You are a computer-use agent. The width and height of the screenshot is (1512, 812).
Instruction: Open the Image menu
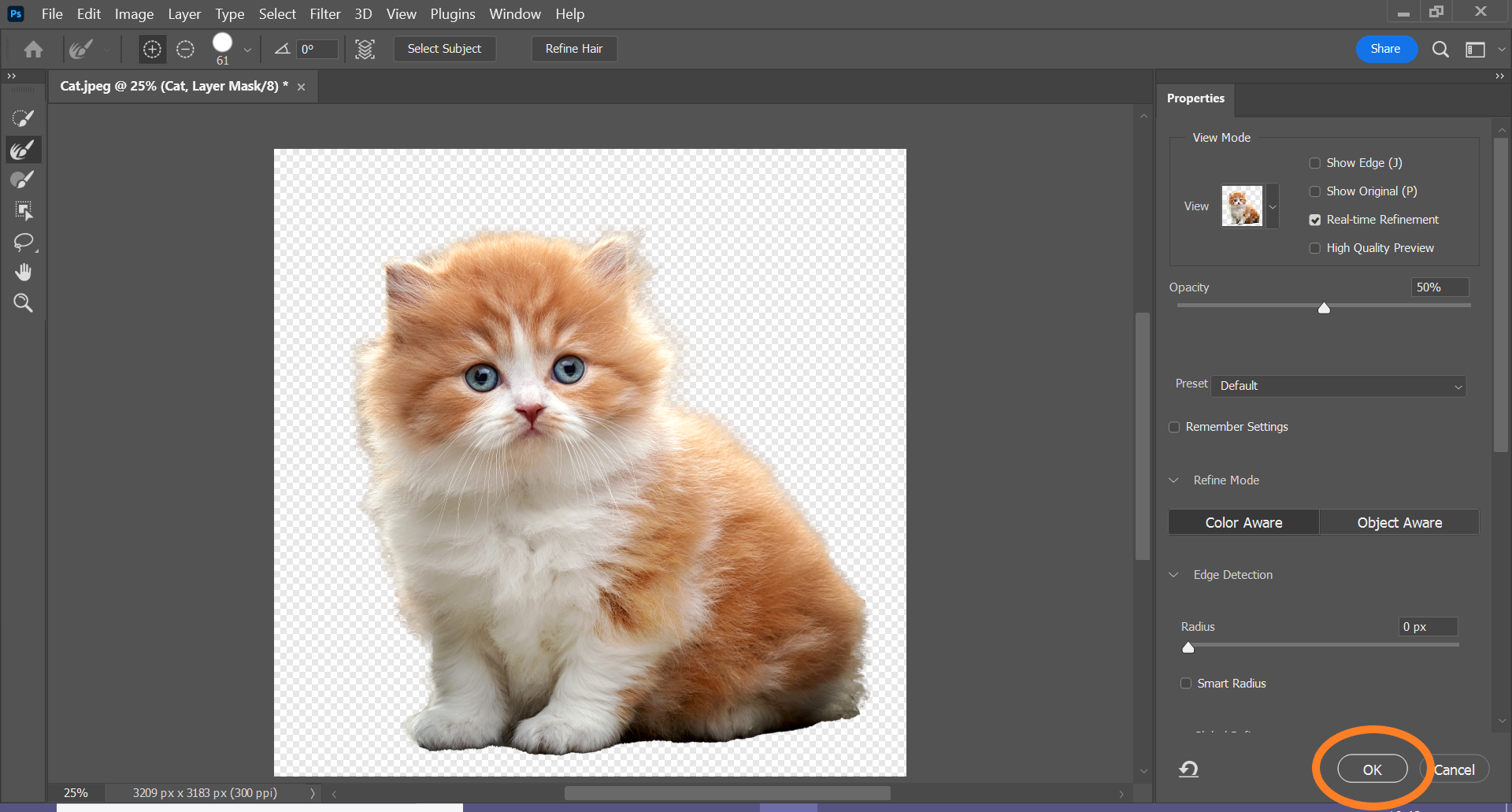[134, 14]
